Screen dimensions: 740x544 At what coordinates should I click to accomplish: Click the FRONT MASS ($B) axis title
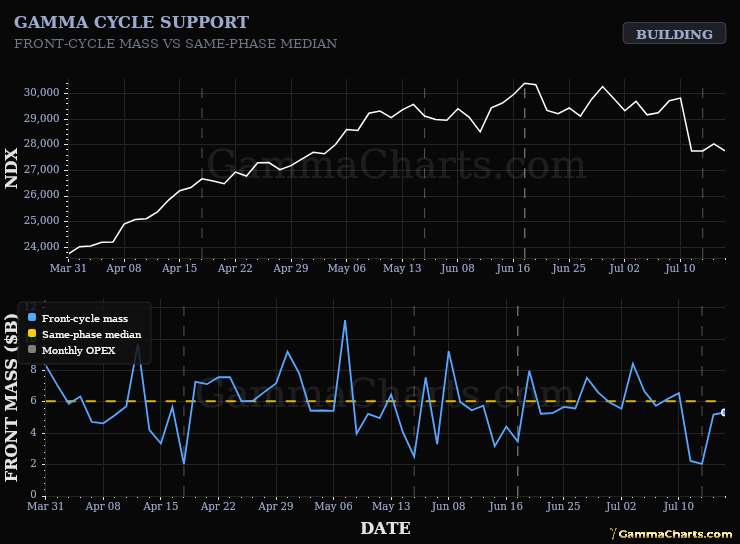point(11,397)
